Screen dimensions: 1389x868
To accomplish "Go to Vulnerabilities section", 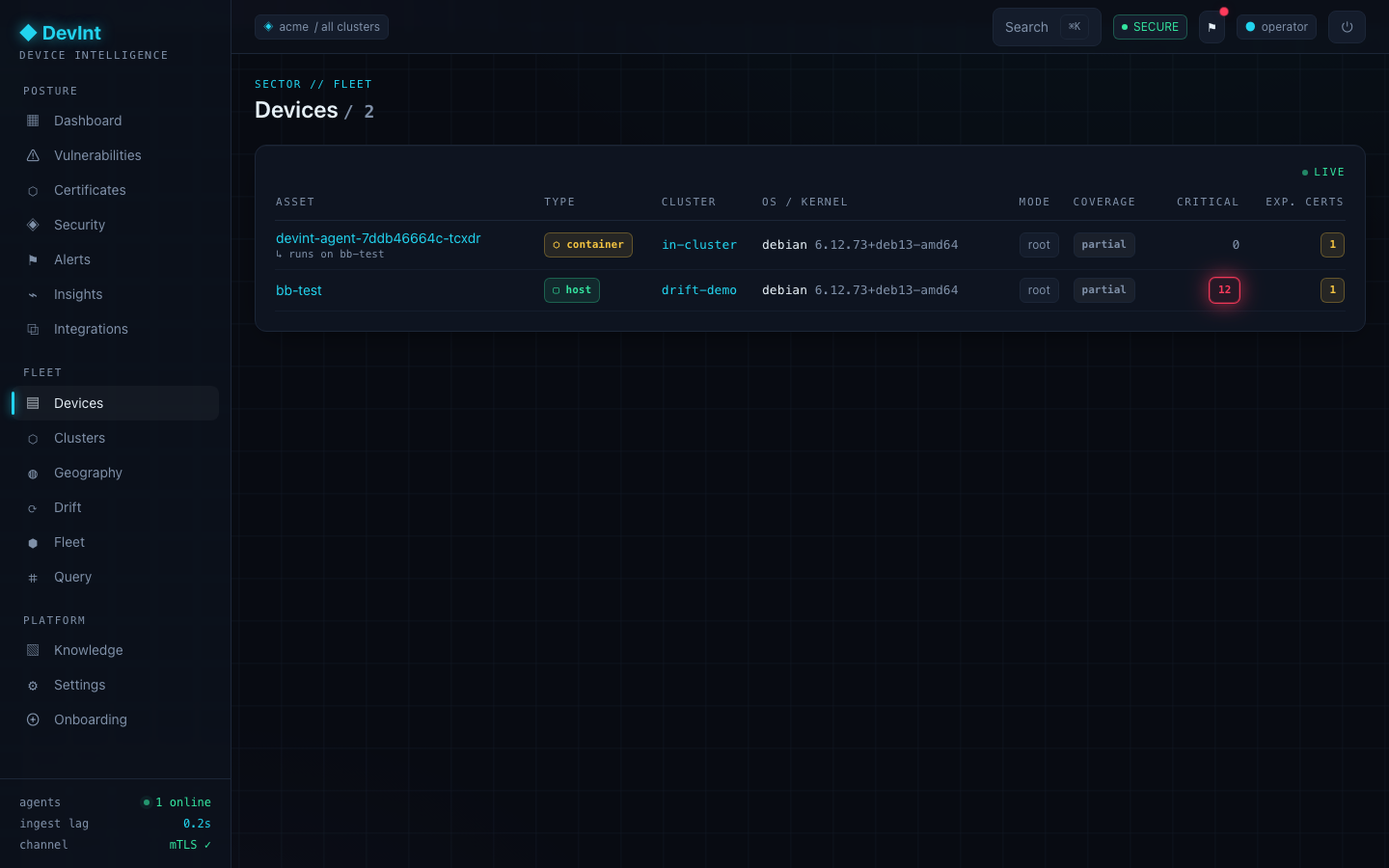I will coord(116,155).
